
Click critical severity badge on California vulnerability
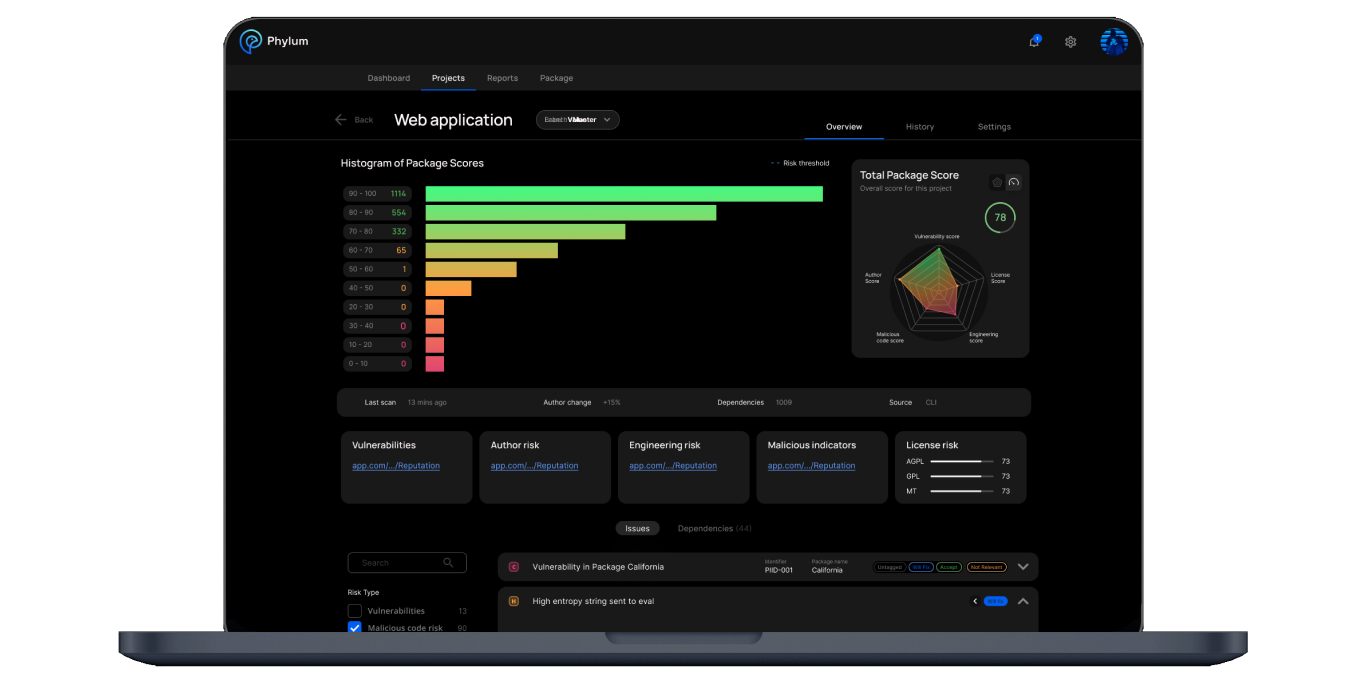click(x=514, y=567)
